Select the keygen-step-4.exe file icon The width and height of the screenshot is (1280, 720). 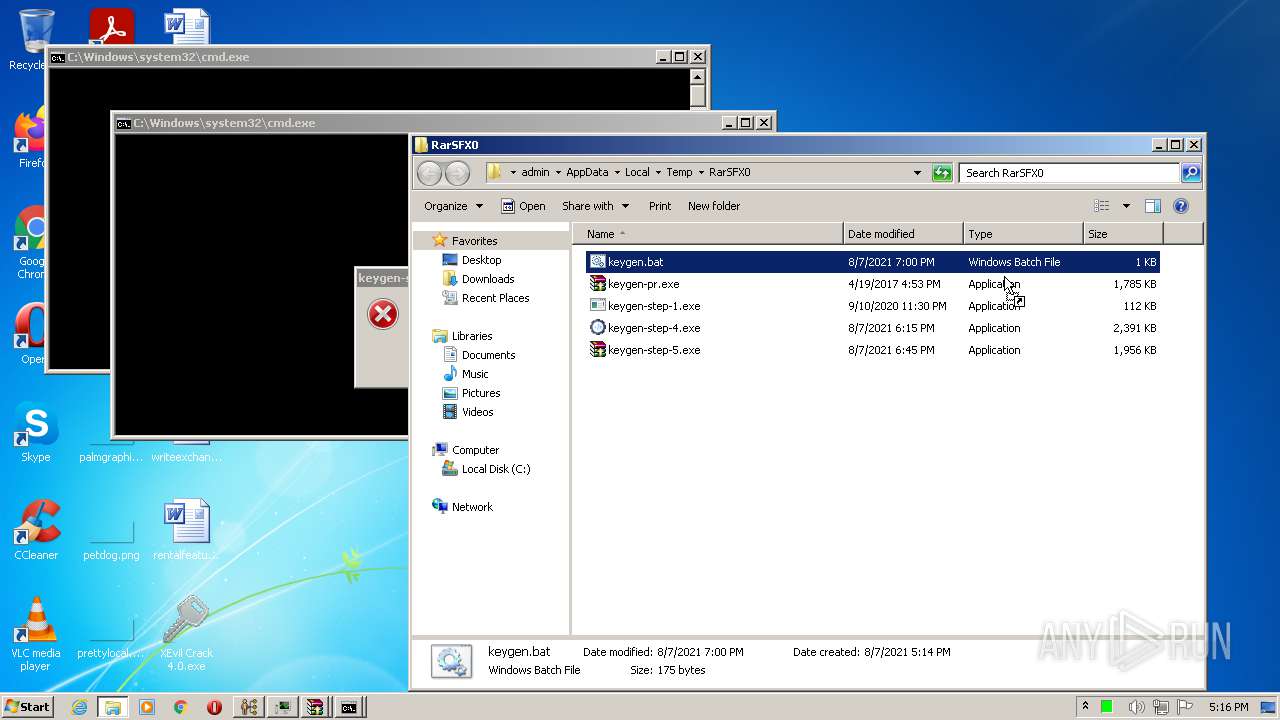(598, 328)
